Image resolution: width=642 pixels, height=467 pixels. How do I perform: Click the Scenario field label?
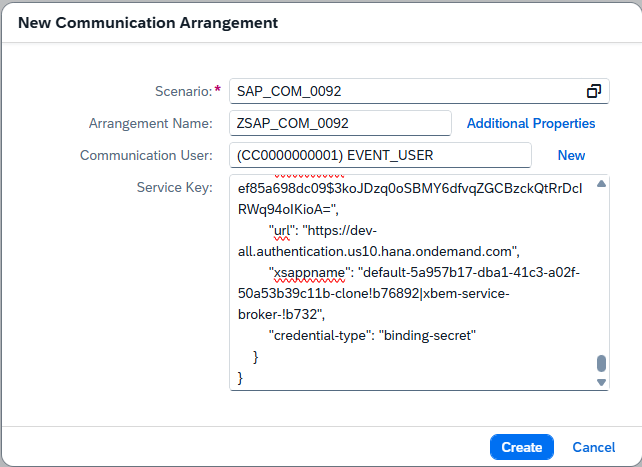[185, 91]
